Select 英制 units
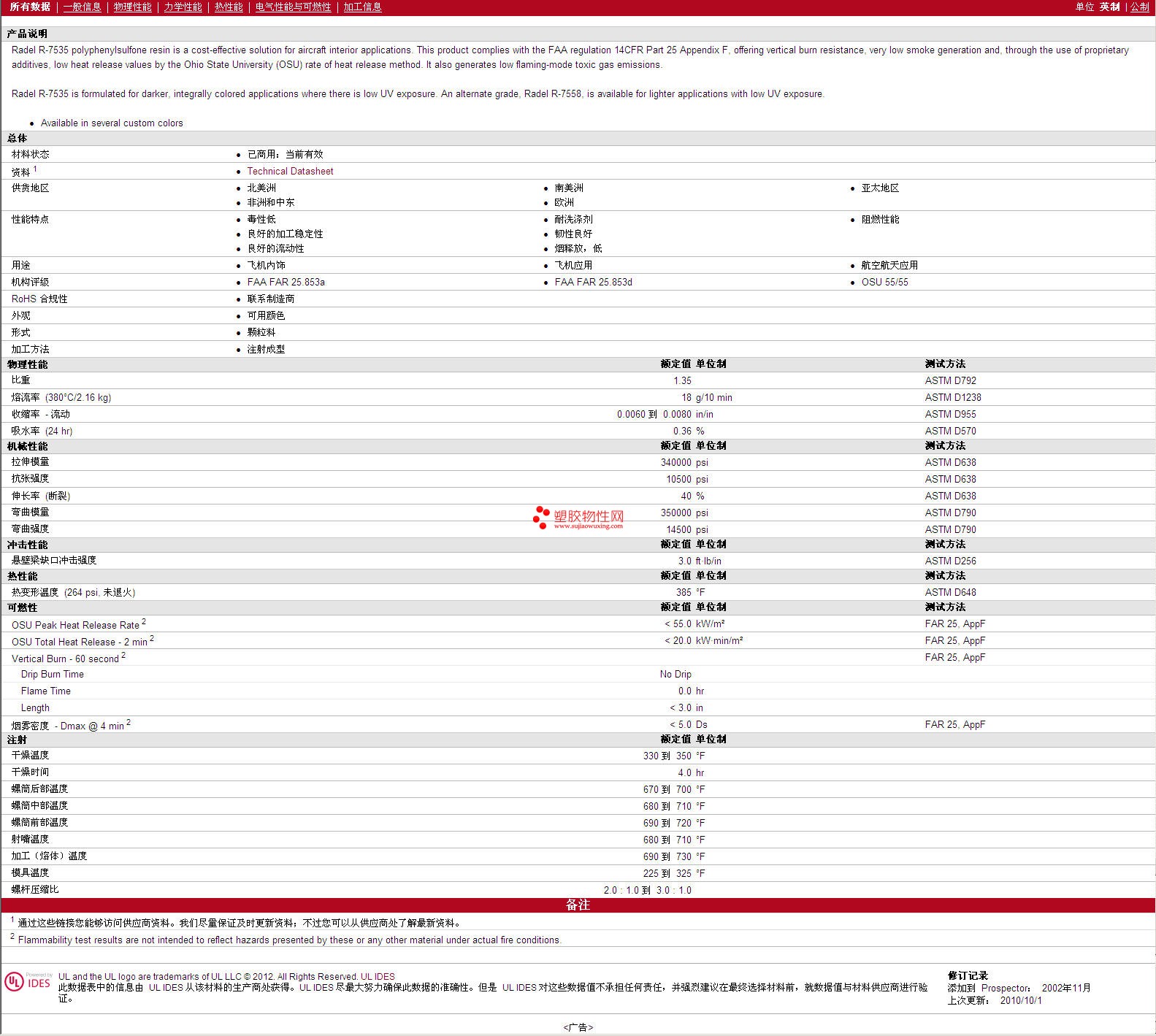This screenshot has width=1156, height=1036. pyautogui.click(x=1109, y=7)
